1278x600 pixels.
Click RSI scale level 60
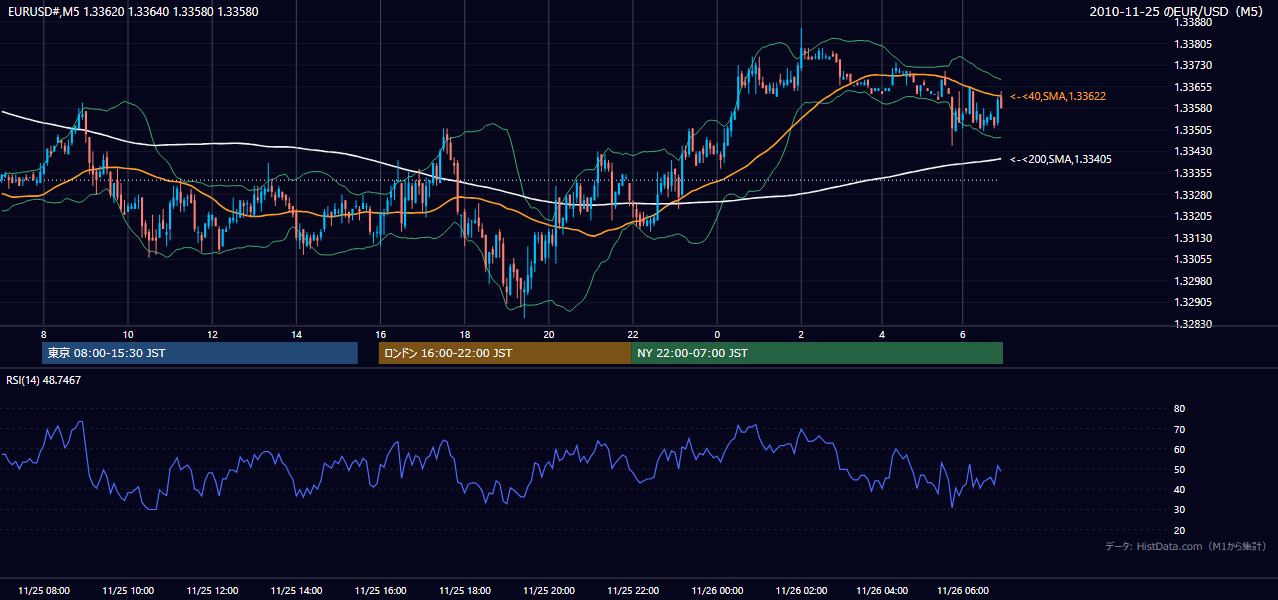click(x=1179, y=449)
